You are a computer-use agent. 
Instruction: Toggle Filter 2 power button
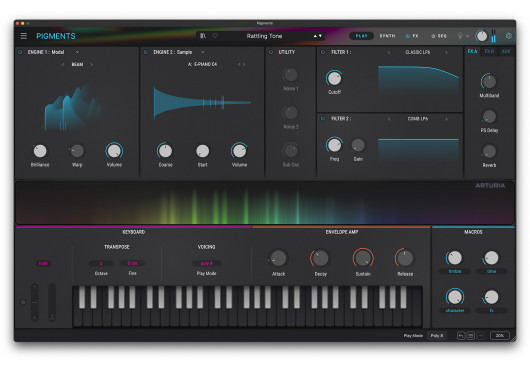323,119
